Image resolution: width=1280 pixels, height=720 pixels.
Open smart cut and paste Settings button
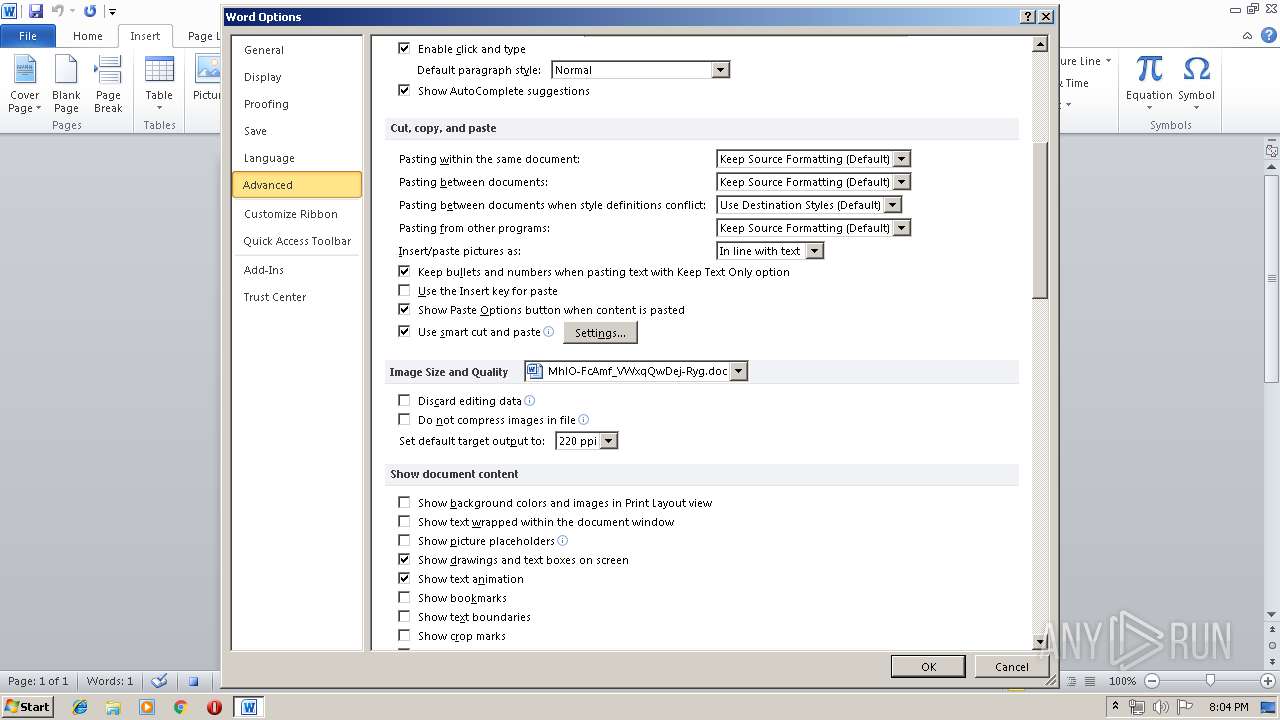coord(600,333)
